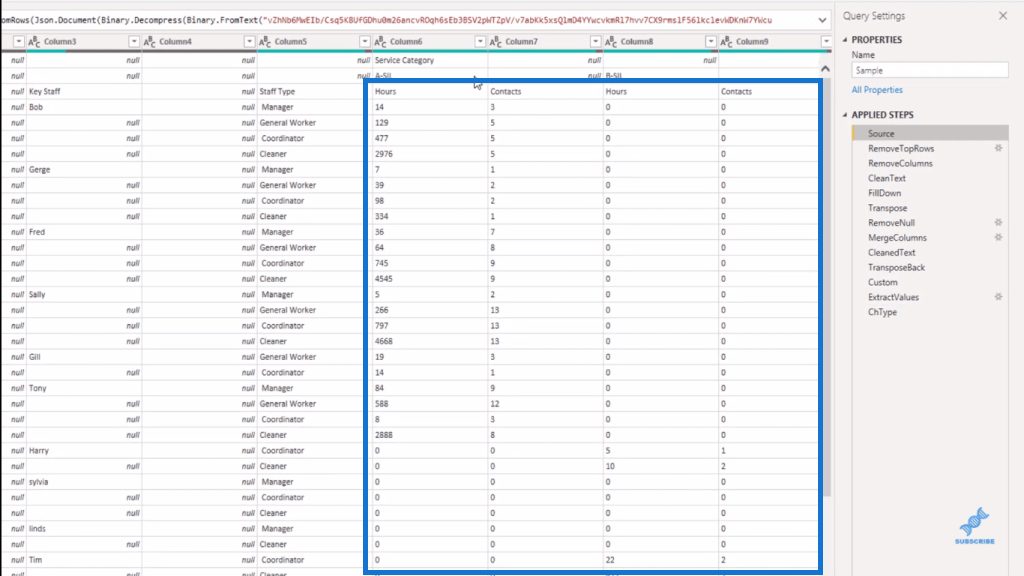Select the Custom applied step
Screen dimensions: 1024x576
pos(882,282)
